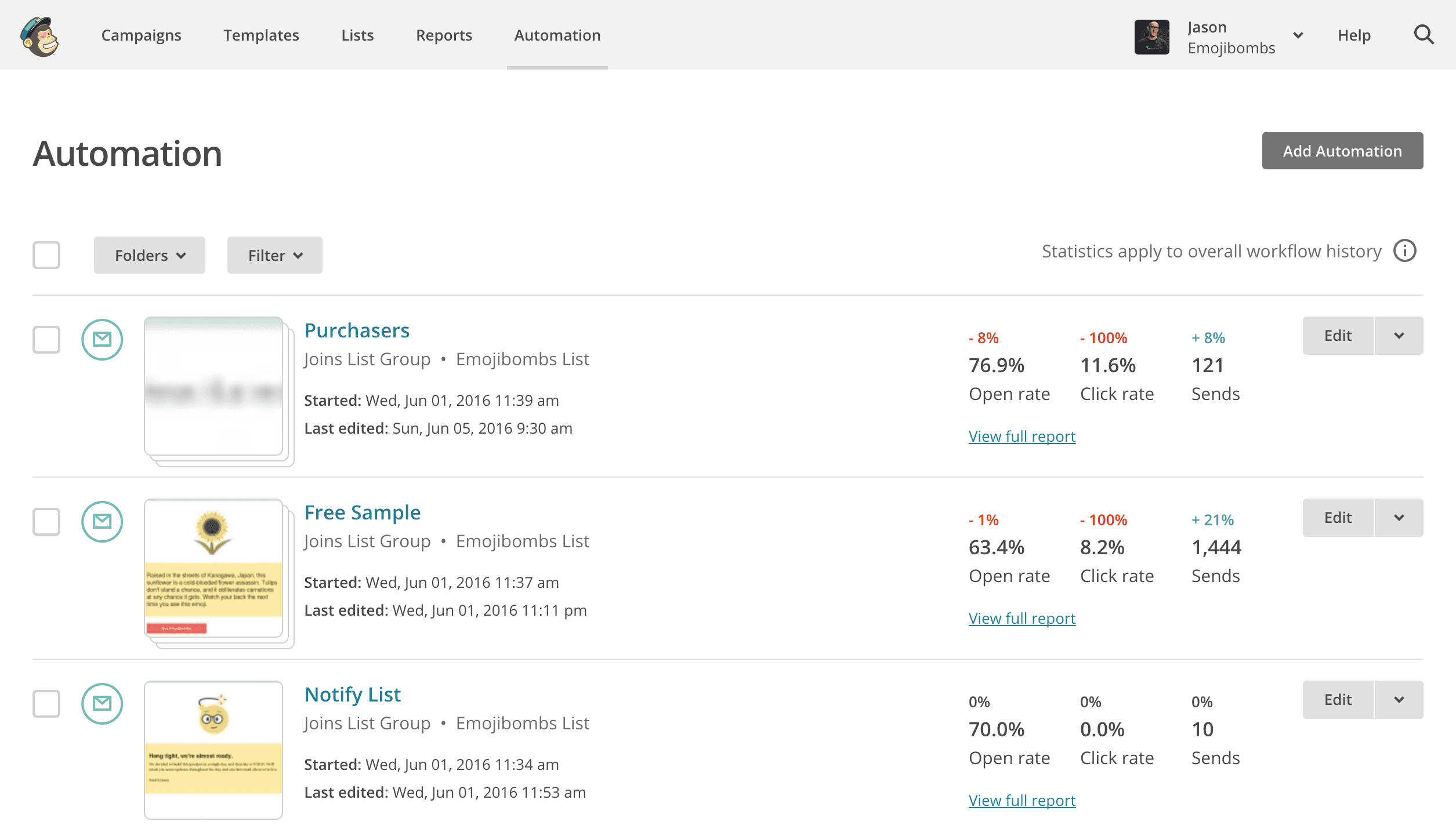Click the Mailchimp monkey logo

[38, 35]
